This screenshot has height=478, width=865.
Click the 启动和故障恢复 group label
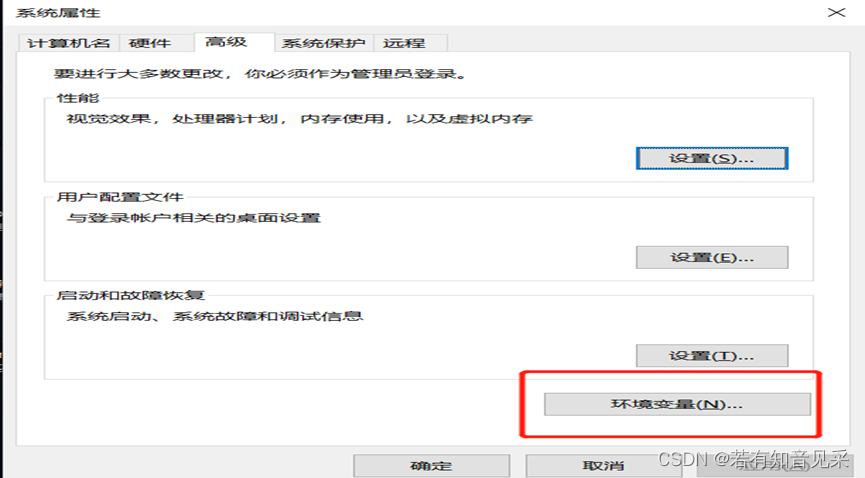pos(130,295)
